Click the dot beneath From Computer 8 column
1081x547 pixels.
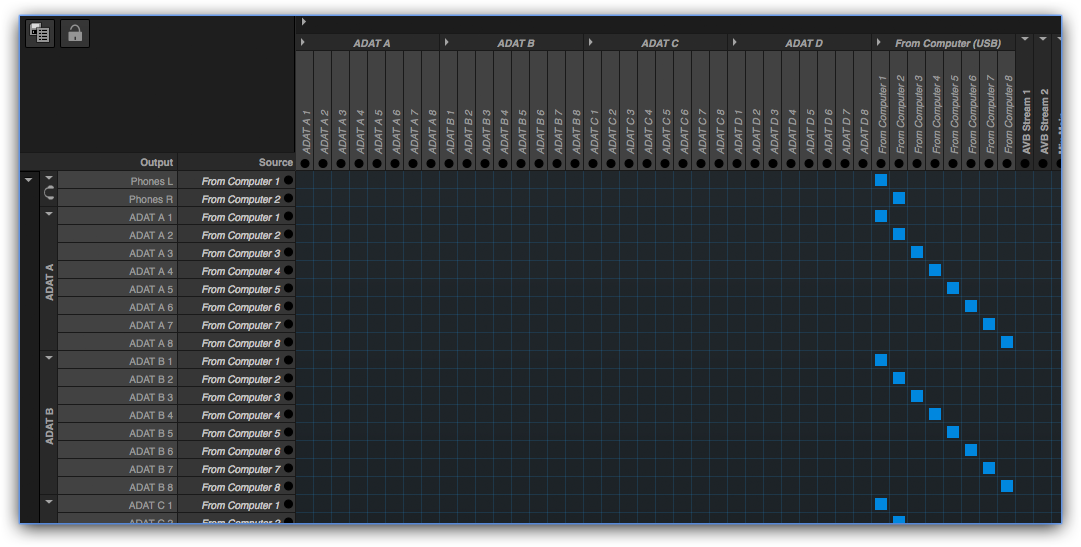[x=1007, y=163]
